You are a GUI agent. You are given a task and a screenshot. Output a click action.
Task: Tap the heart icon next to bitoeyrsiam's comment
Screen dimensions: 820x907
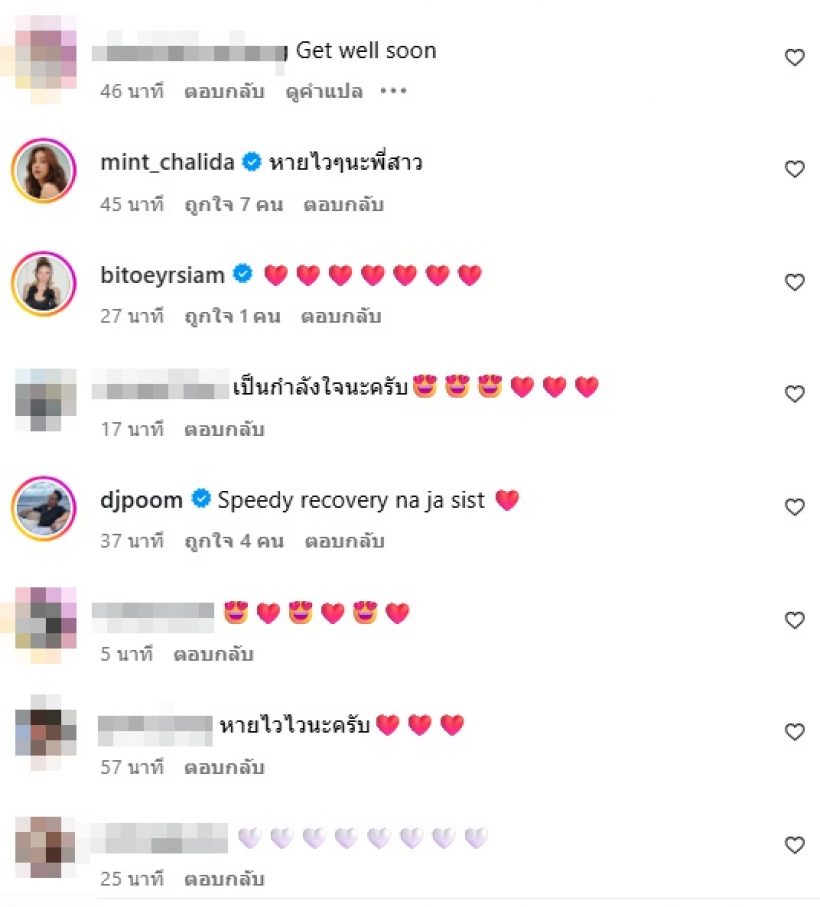click(794, 282)
